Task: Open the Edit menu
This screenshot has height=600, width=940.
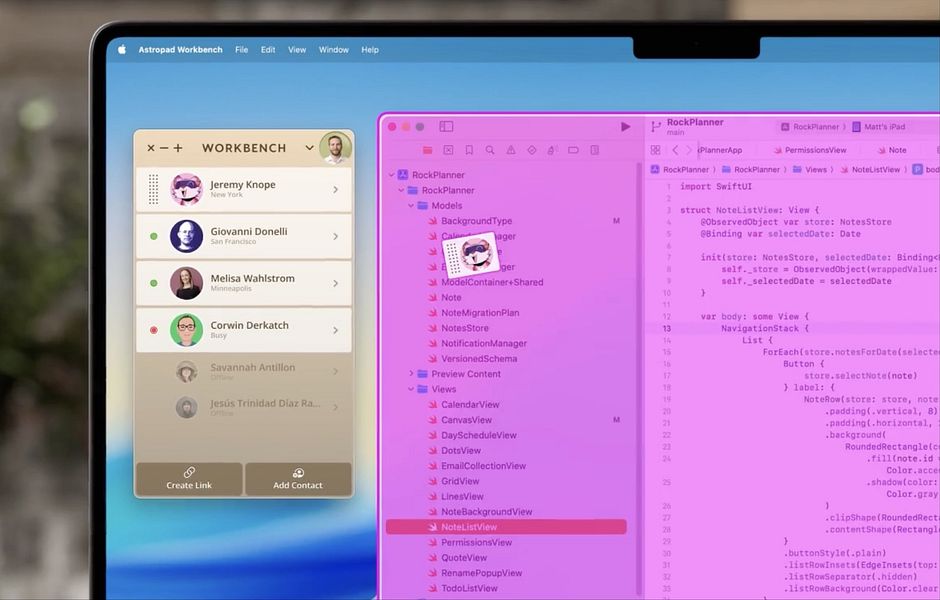Action: click(x=268, y=50)
